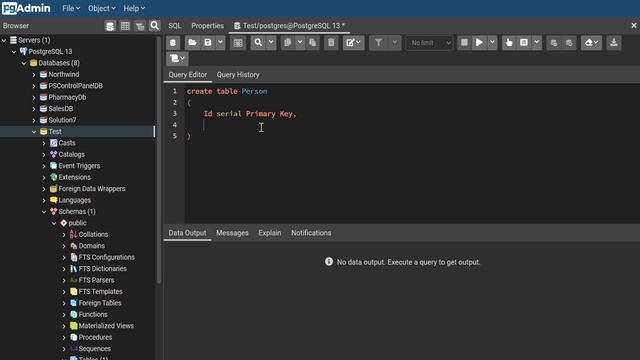640x360 pixels.
Task: Collapse the Databases (8) node
Action: point(24,63)
